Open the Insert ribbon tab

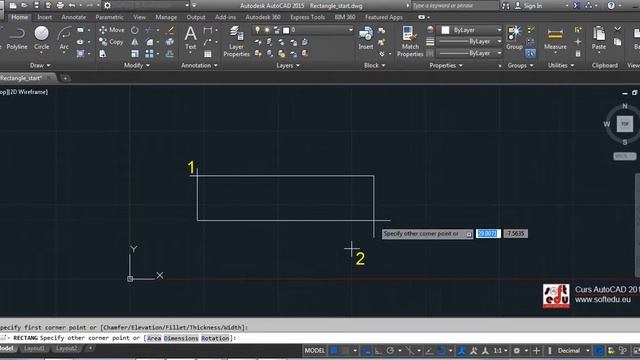[44, 17]
